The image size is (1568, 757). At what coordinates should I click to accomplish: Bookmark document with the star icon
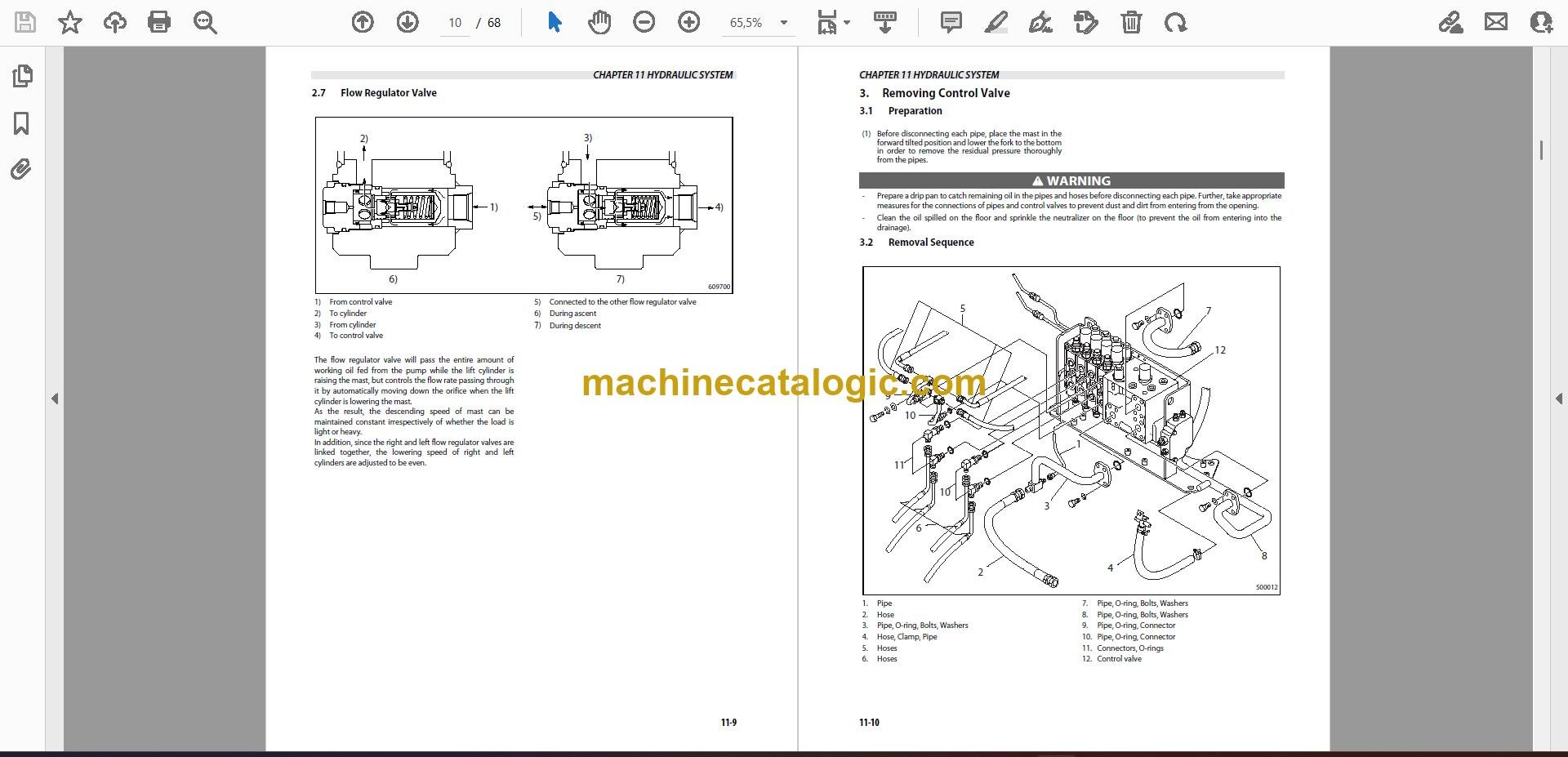[70, 23]
